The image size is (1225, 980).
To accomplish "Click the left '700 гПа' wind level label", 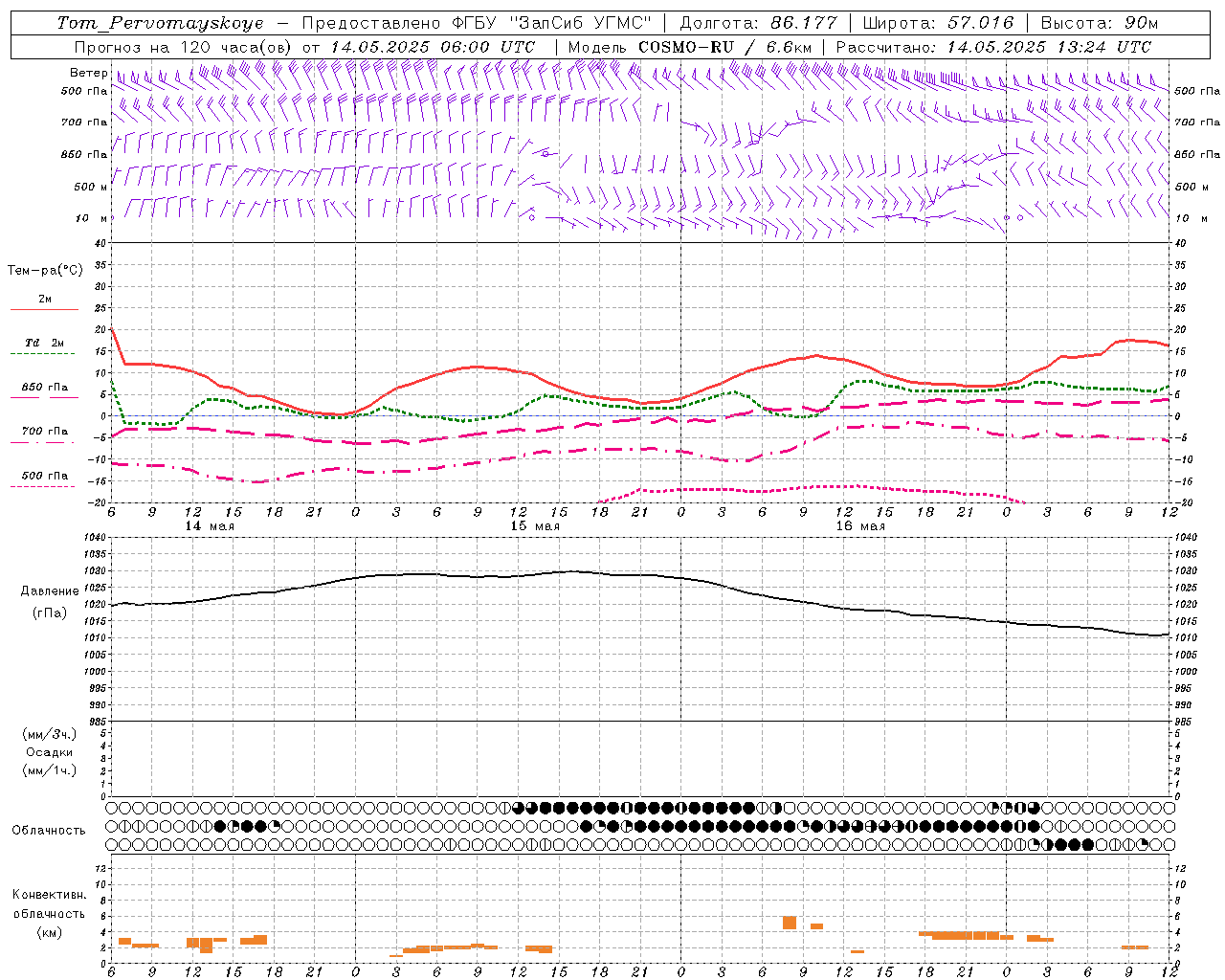I will tap(84, 122).
